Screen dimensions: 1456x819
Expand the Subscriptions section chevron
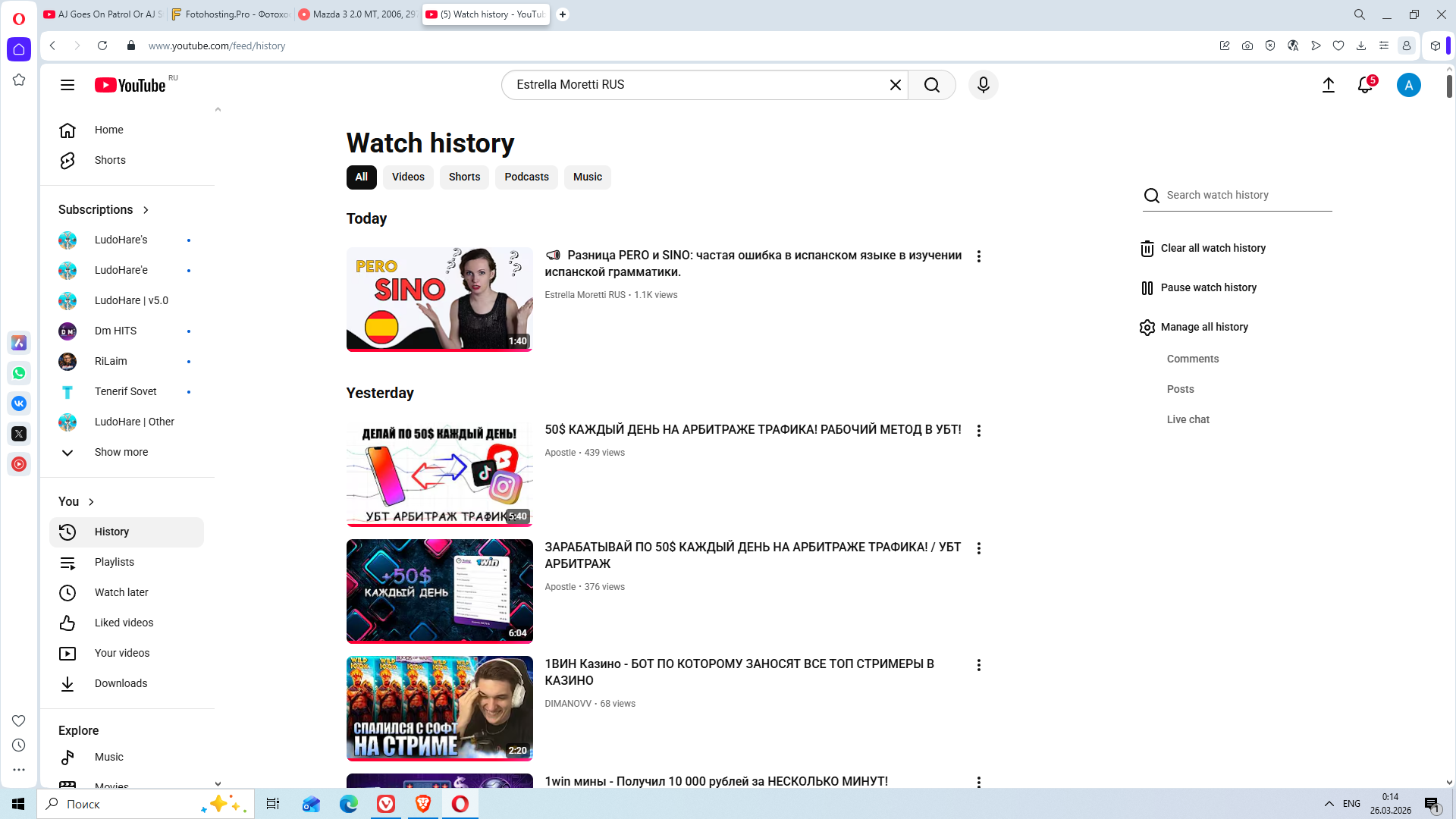pyautogui.click(x=146, y=210)
